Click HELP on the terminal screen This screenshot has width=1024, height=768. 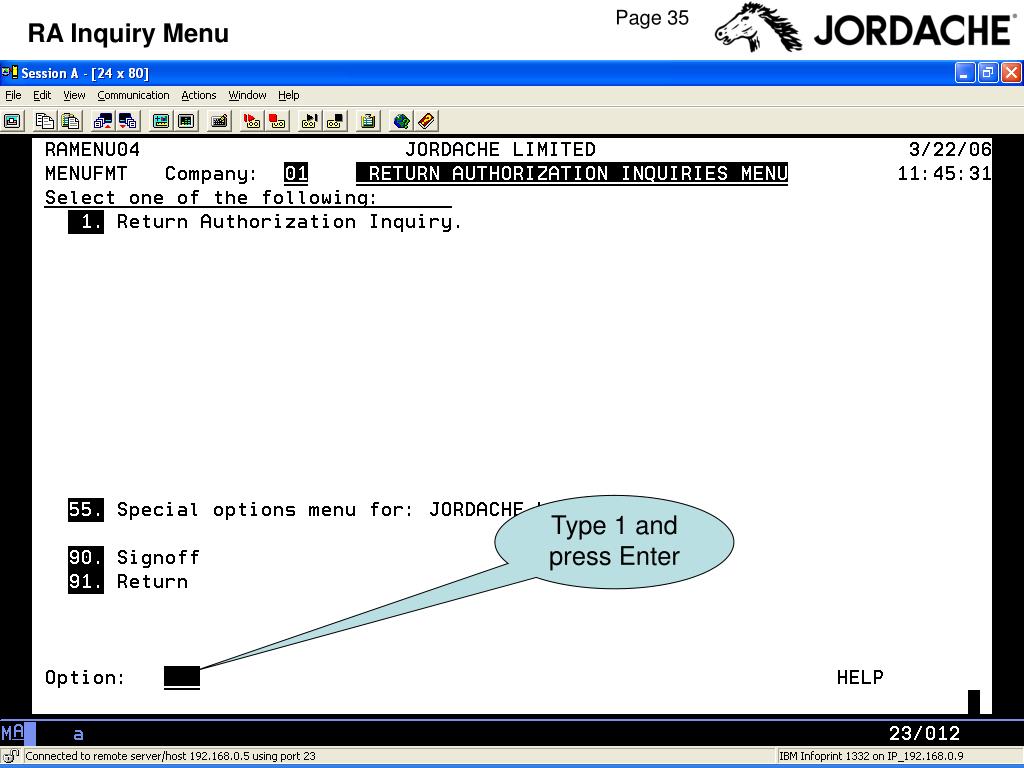[x=859, y=677]
